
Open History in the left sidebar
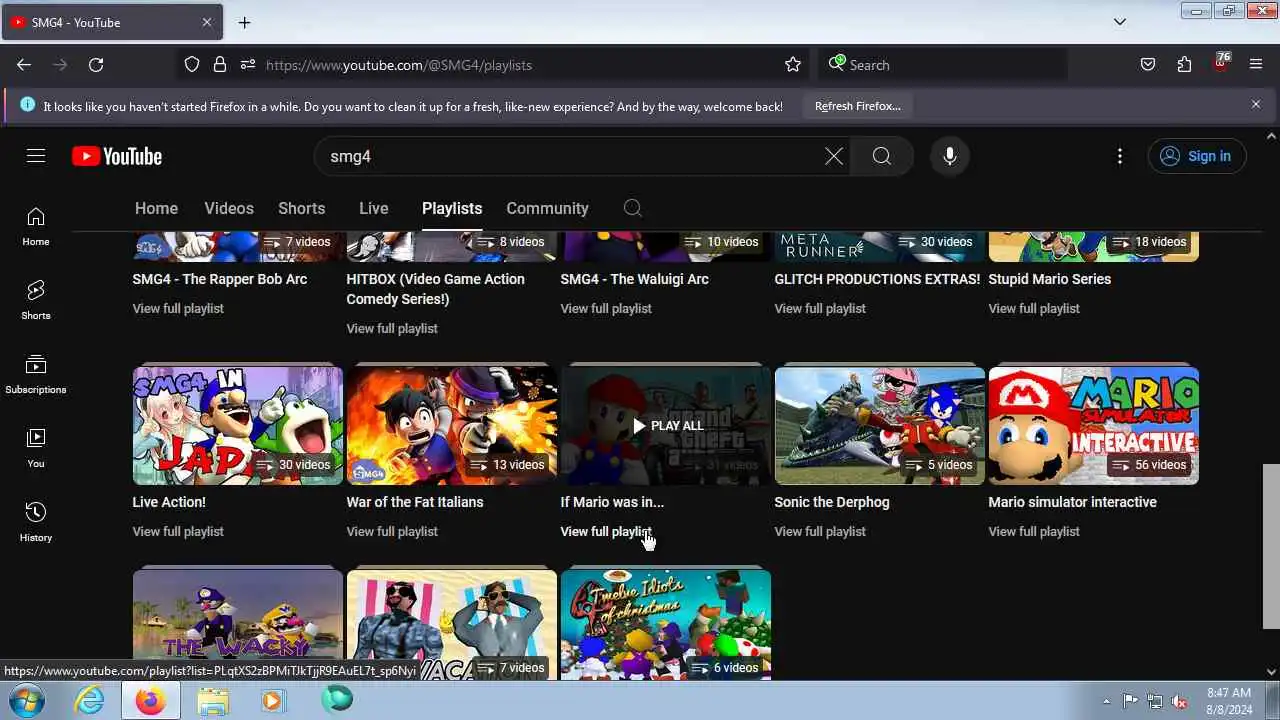36,523
